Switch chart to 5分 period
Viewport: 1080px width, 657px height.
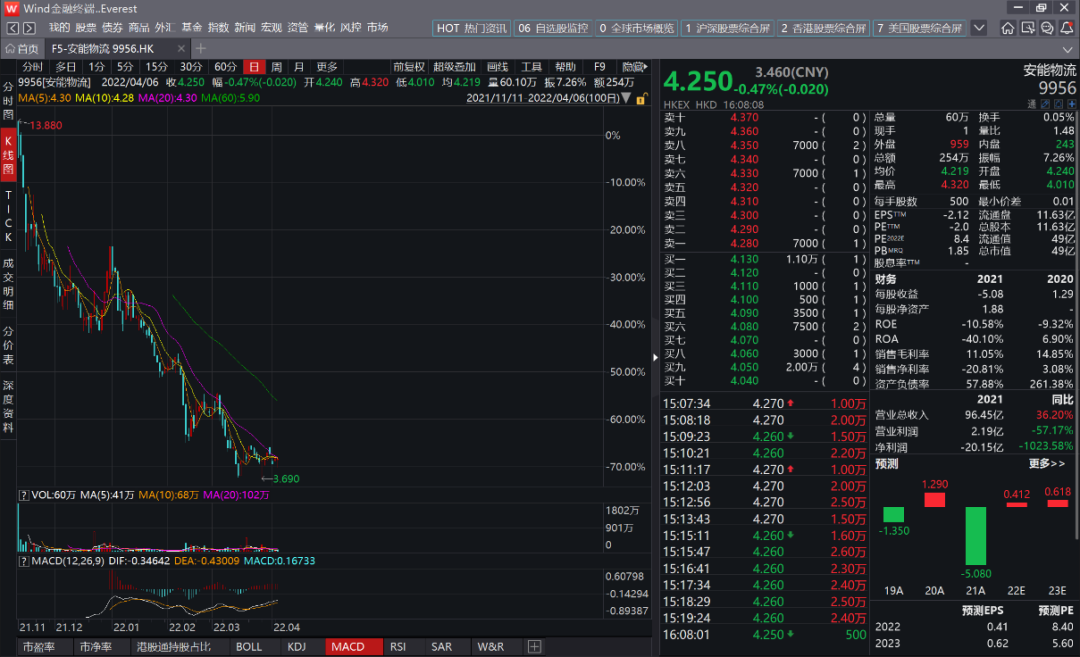pyautogui.click(x=125, y=67)
